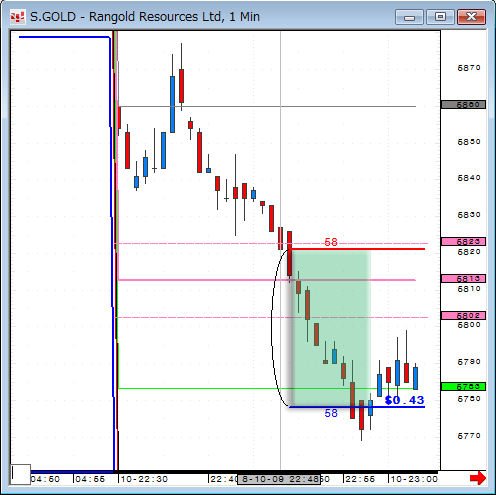
Task: Click the blue 58 order label
Action: point(331,413)
